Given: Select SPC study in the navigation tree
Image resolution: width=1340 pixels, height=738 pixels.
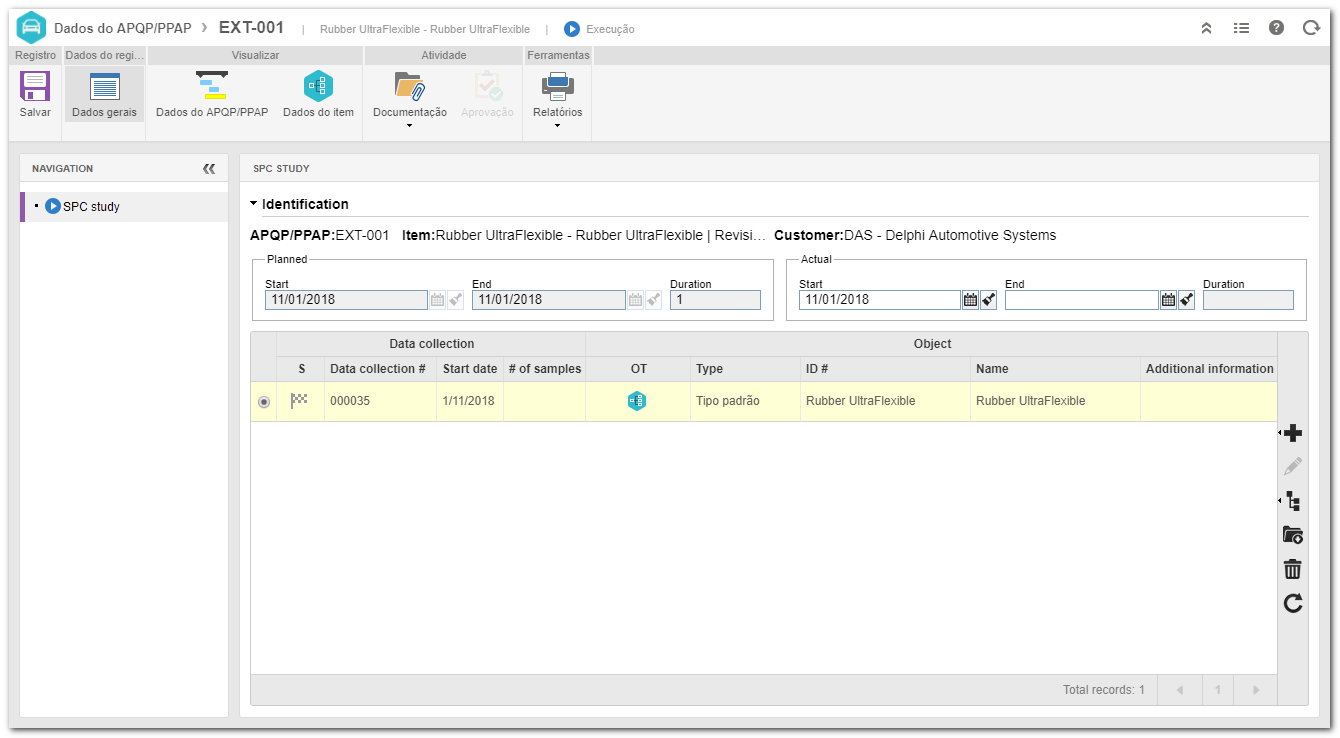Looking at the screenshot, I should [x=91, y=207].
